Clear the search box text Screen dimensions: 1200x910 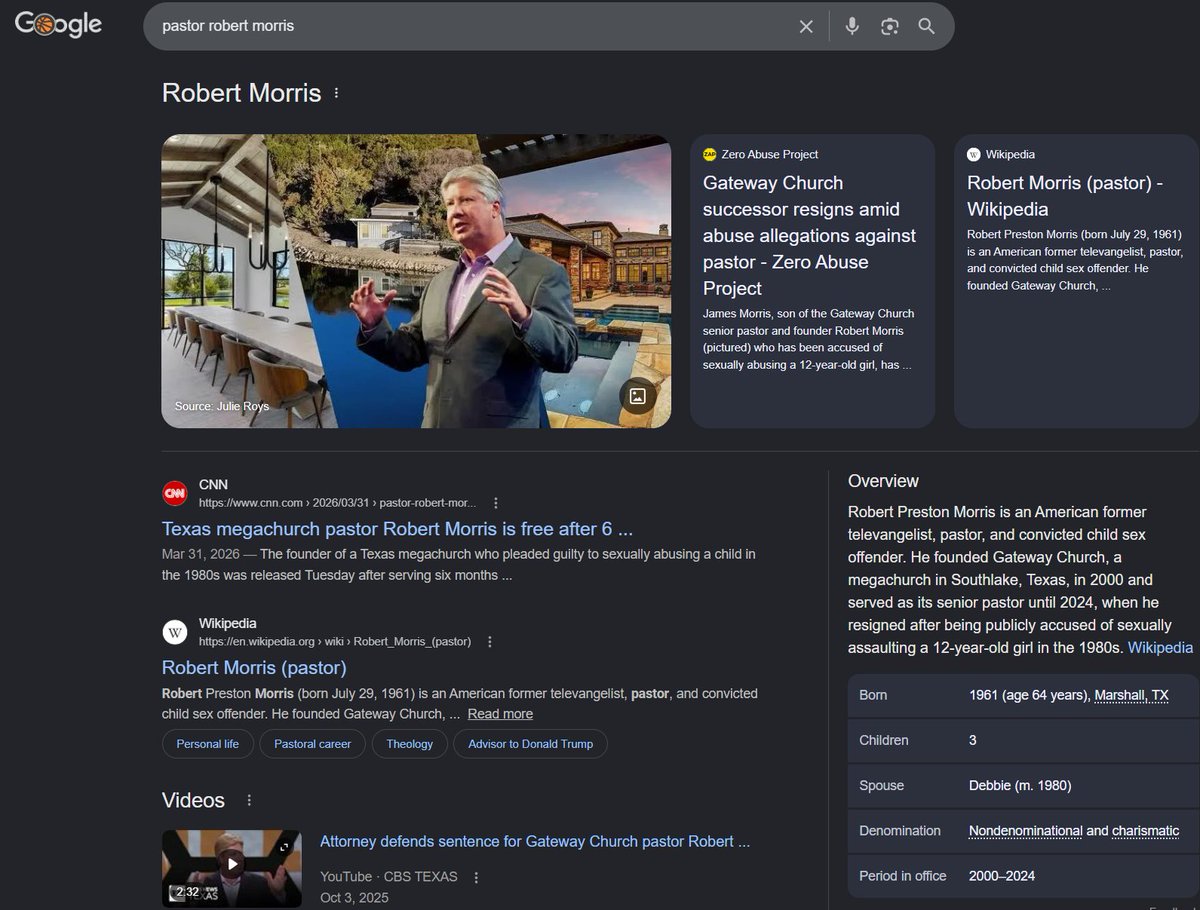pyautogui.click(x=806, y=27)
